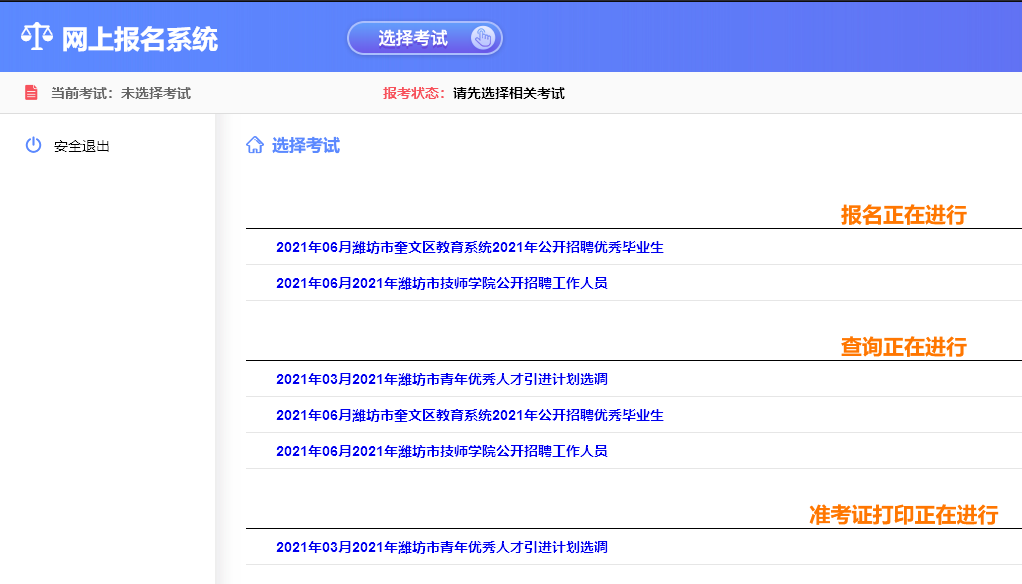This screenshot has width=1022, height=584.
Task: Click the power icon next to 安全退出
Action: (x=33, y=145)
